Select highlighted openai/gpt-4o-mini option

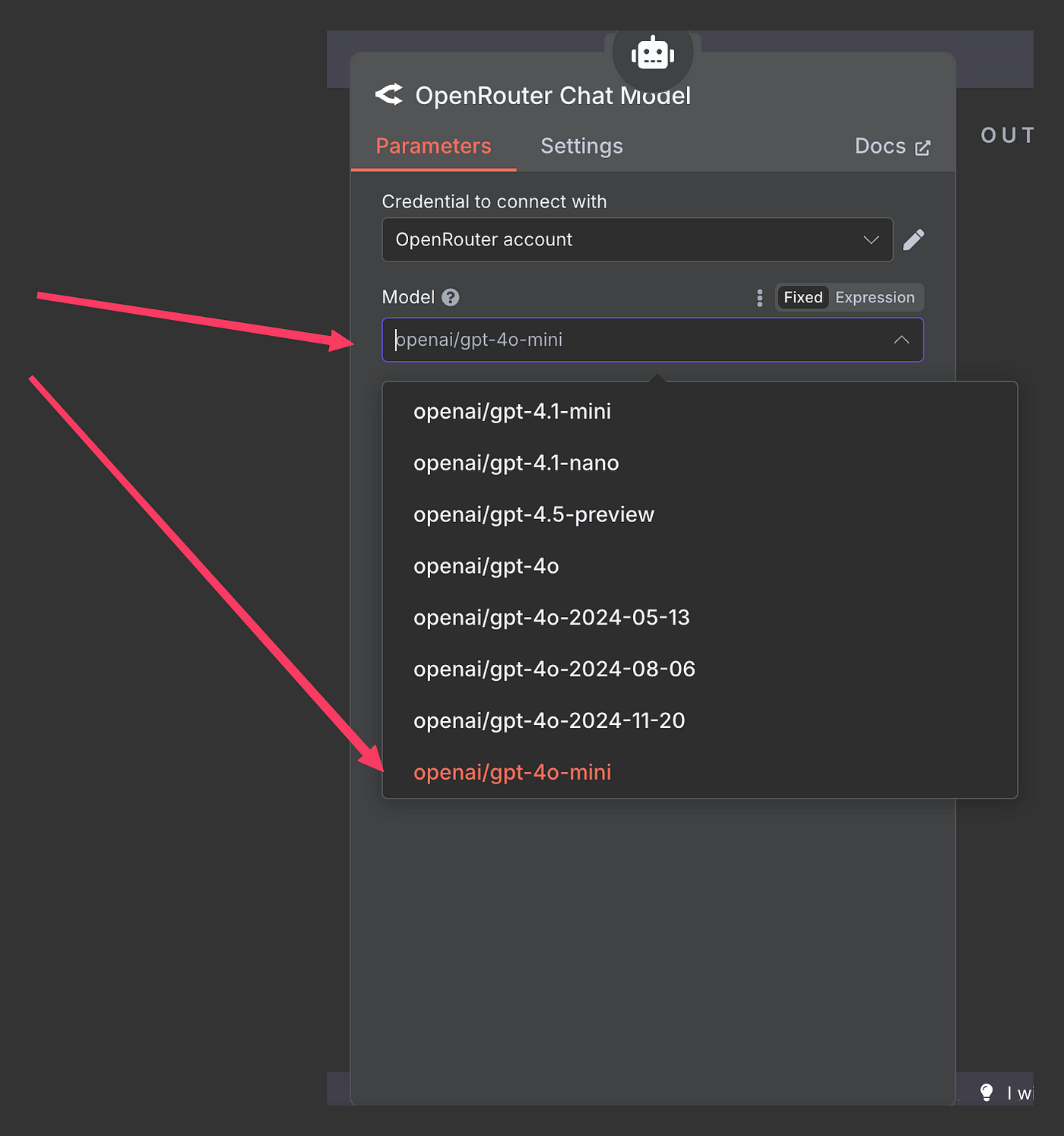click(700, 772)
